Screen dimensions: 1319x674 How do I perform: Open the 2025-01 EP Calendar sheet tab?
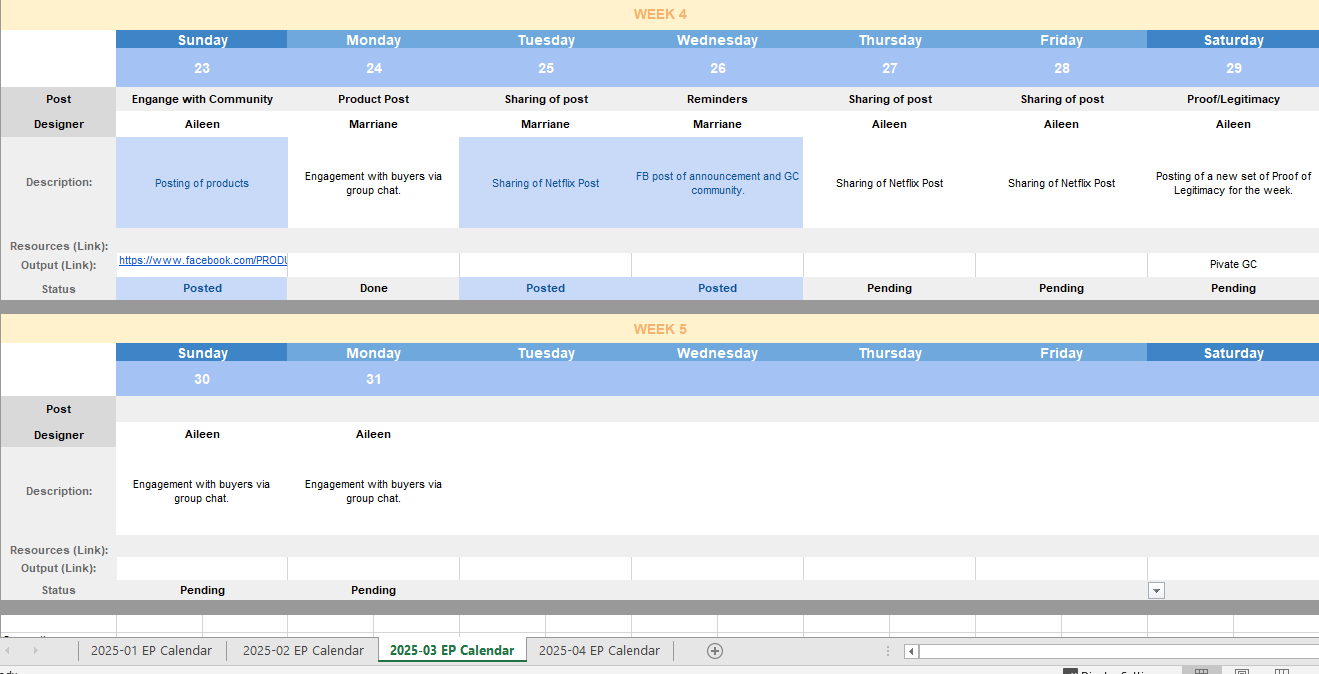151,651
